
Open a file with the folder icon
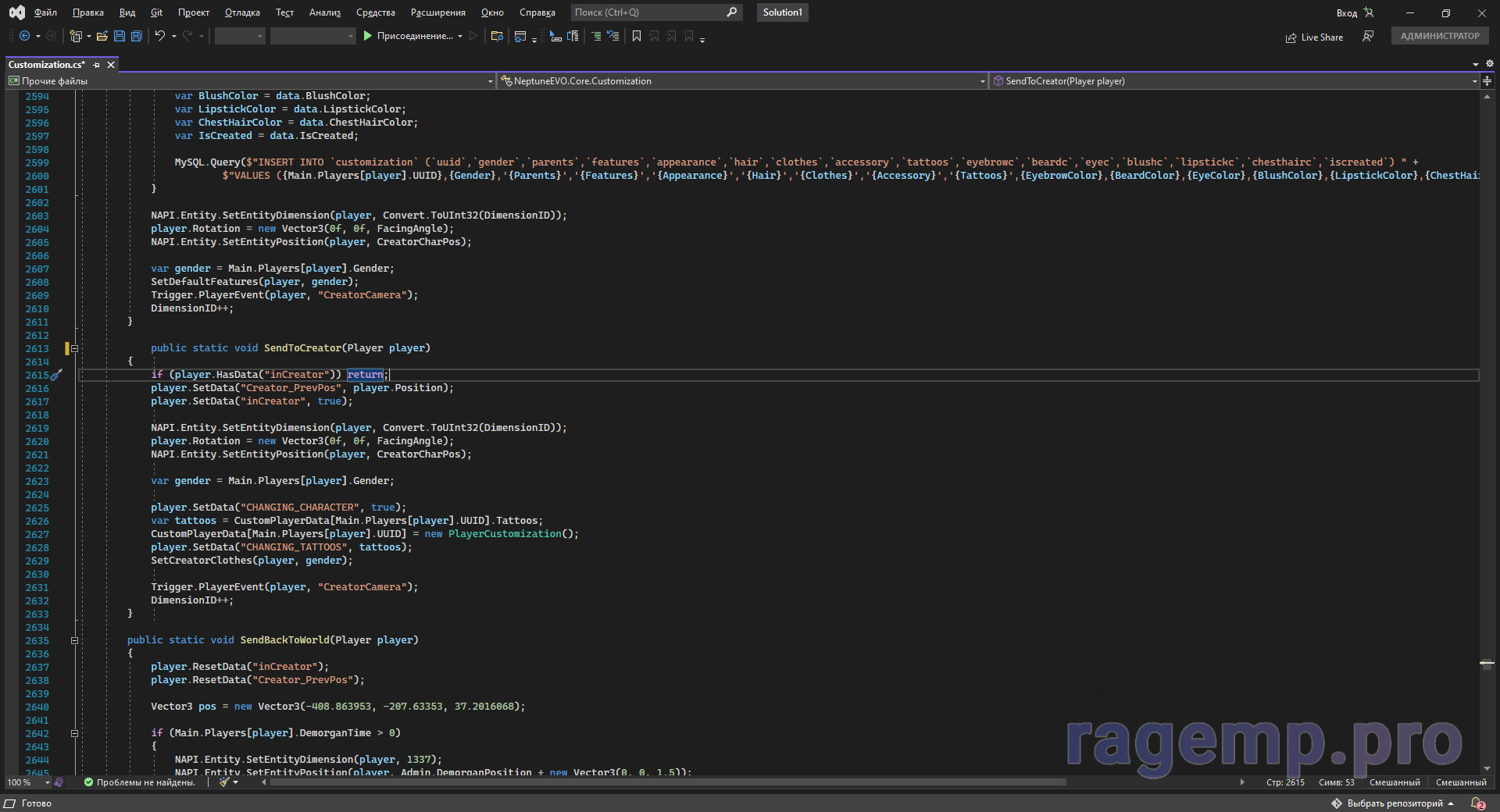[x=102, y=36]
